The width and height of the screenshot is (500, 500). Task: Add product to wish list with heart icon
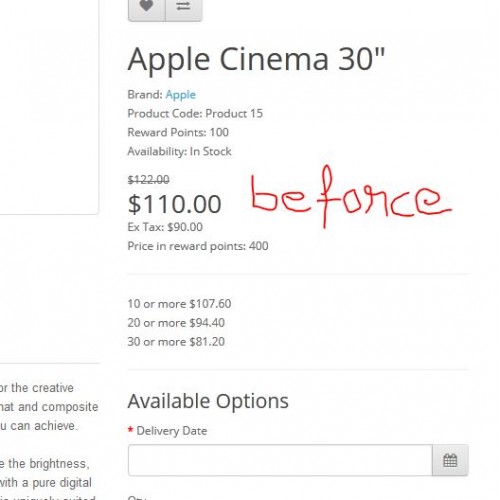coord(147,8)
